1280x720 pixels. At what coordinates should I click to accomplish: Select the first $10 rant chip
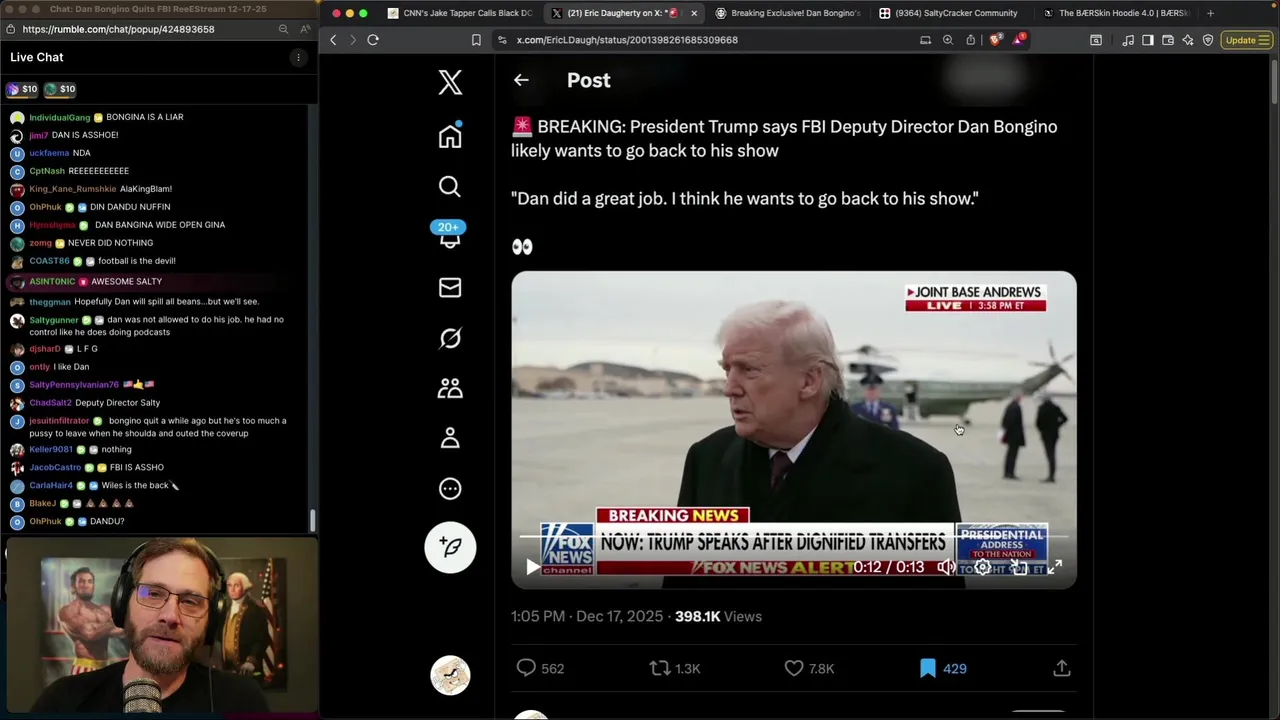coord(22,89)
